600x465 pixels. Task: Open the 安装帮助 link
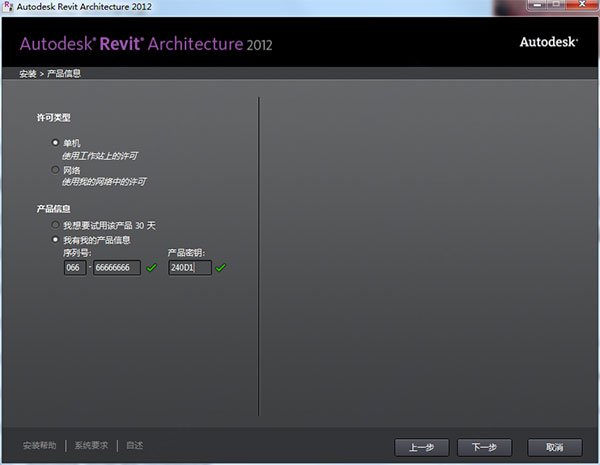click(39, 445)
